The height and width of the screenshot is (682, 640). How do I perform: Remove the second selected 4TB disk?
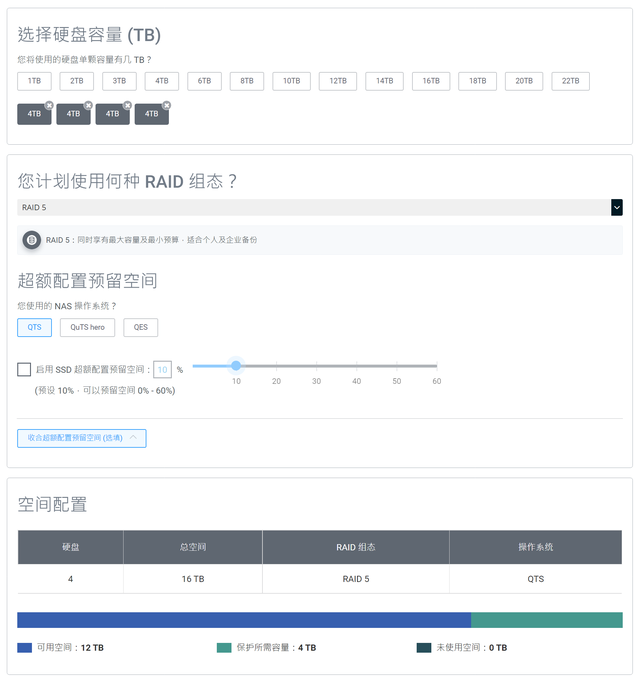88,105
